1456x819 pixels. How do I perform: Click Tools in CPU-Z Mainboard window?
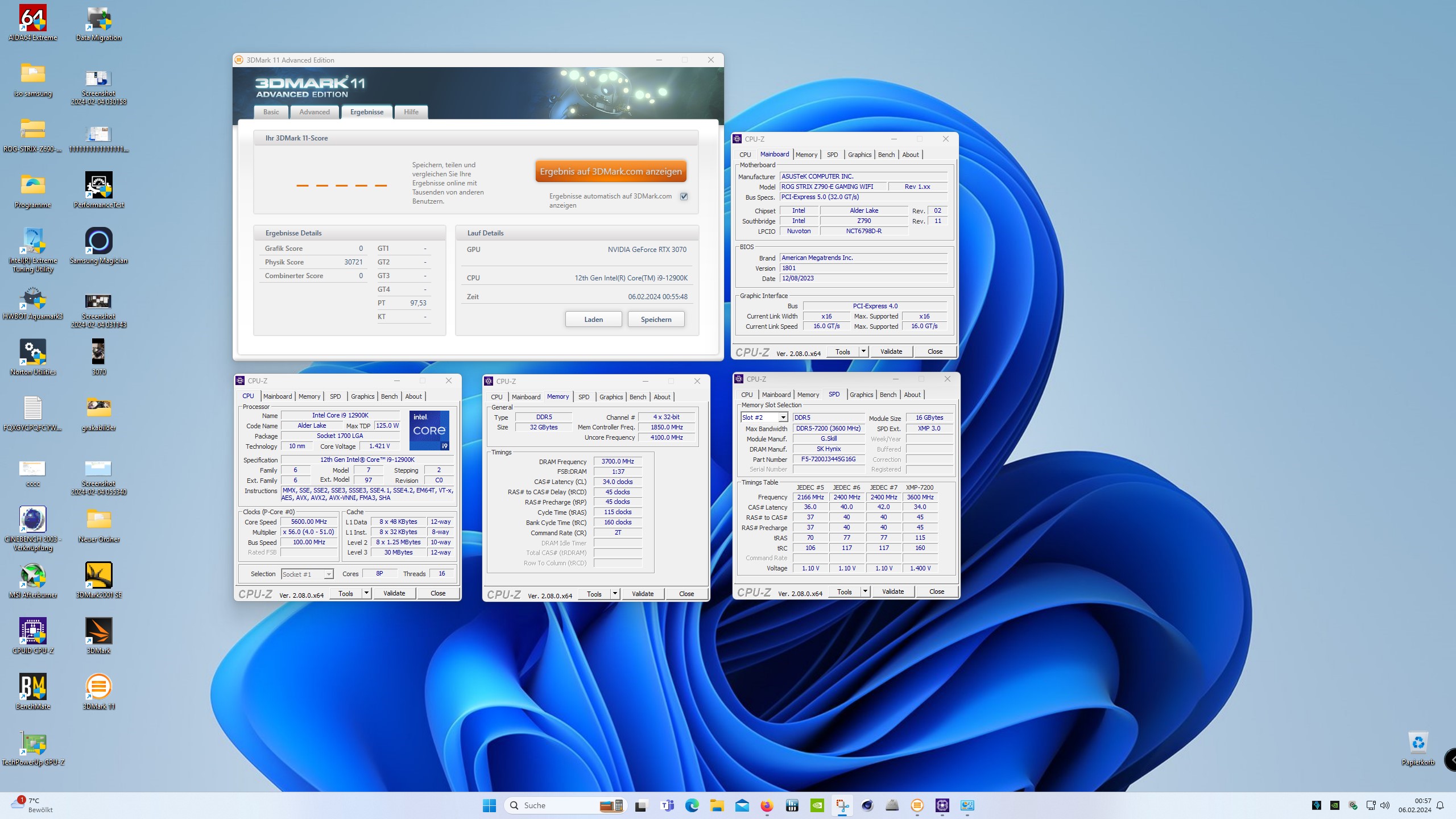(x=843, y=351)
